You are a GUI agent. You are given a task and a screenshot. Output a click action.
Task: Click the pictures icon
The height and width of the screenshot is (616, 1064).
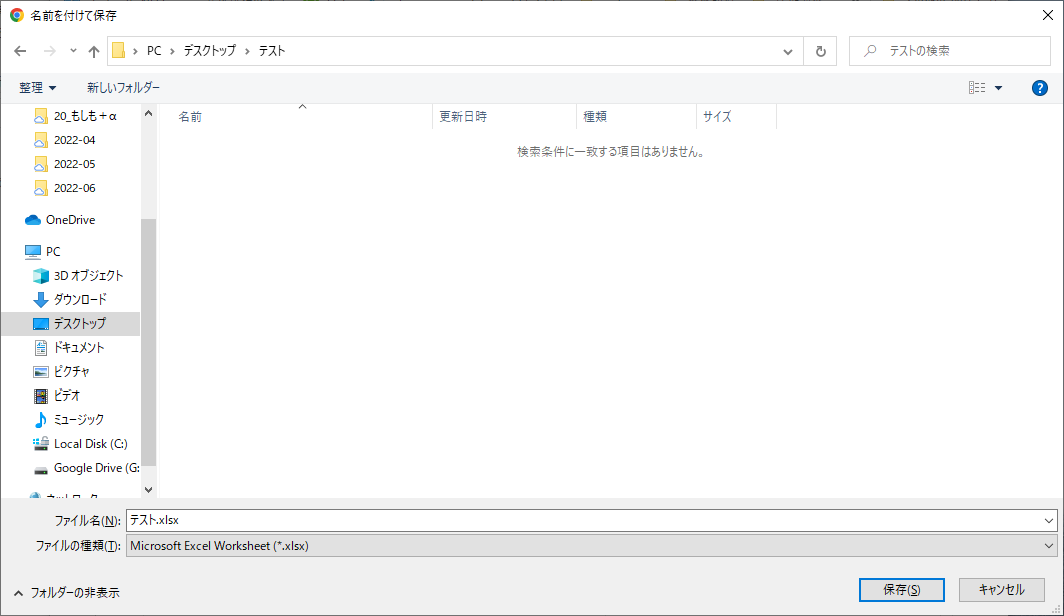click(41, 372)
